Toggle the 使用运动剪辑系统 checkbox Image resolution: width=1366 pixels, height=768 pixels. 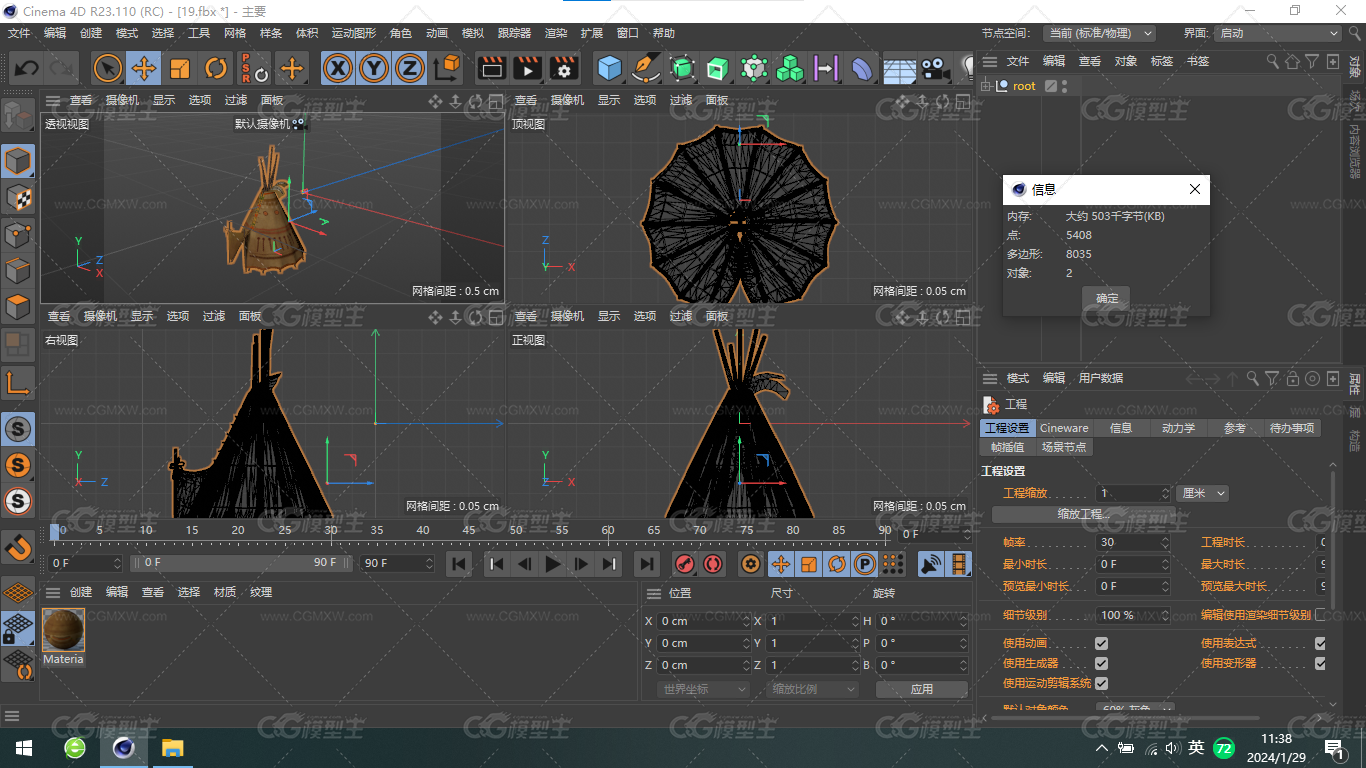1101,683
